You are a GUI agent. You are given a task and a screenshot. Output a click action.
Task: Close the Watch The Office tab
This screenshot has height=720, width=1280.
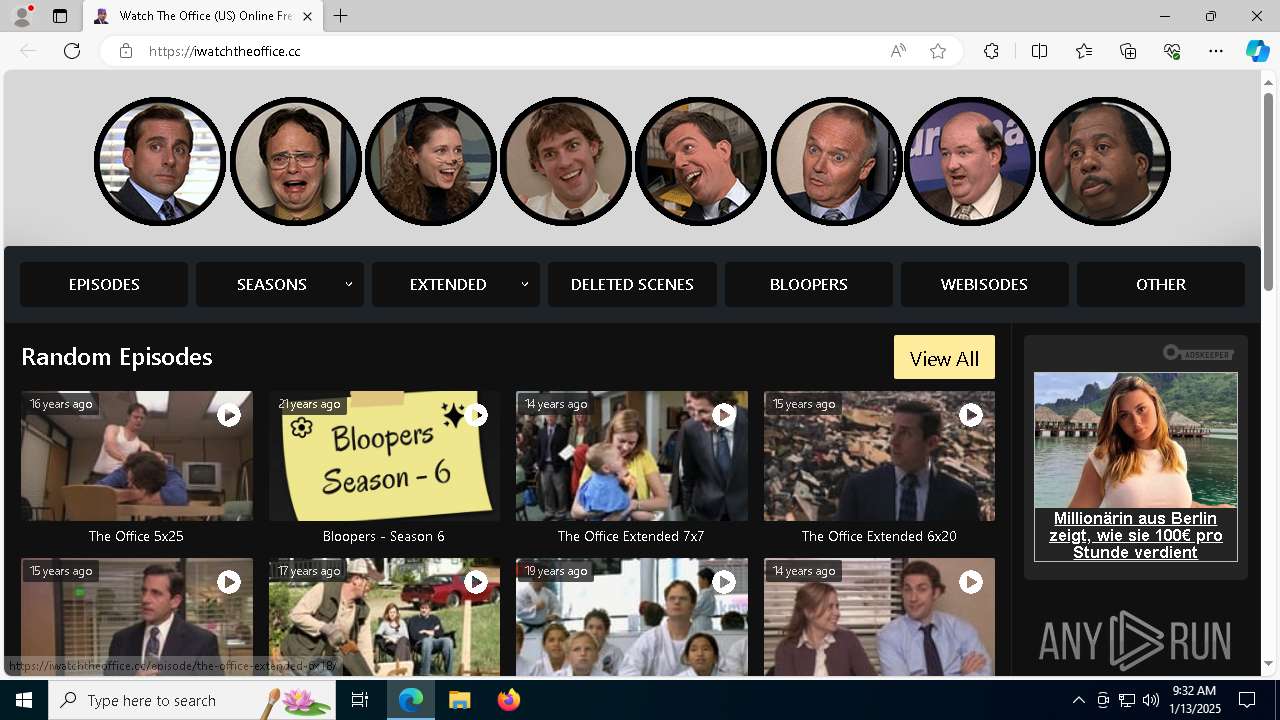307,16
